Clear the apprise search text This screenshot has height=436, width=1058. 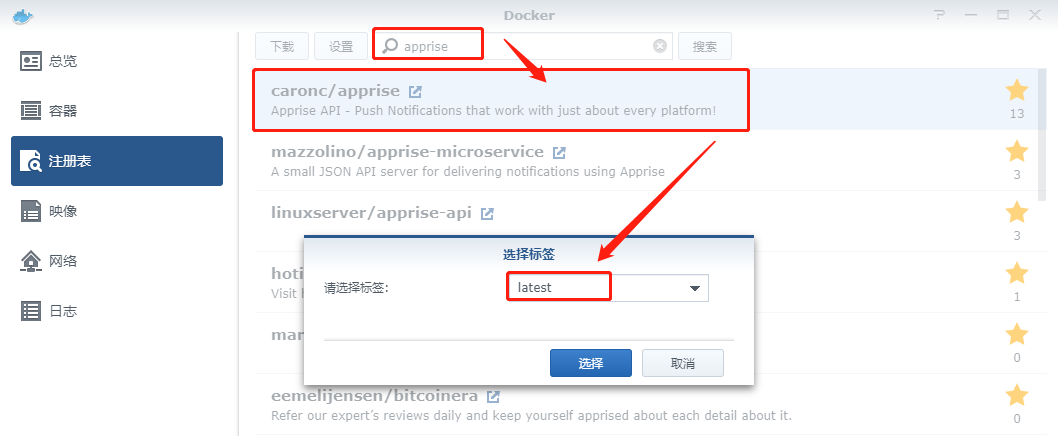point(660,46)
